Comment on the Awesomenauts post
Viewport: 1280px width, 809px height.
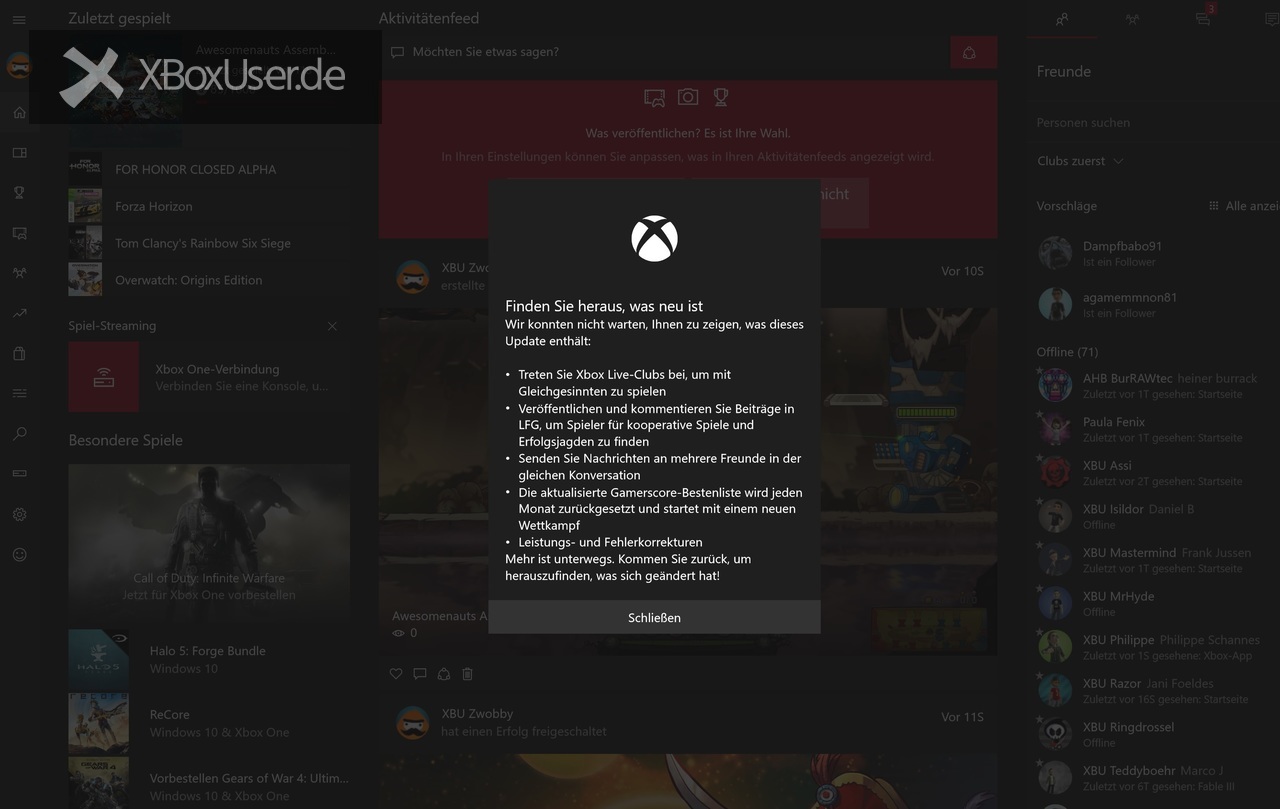tap(420, 674)
